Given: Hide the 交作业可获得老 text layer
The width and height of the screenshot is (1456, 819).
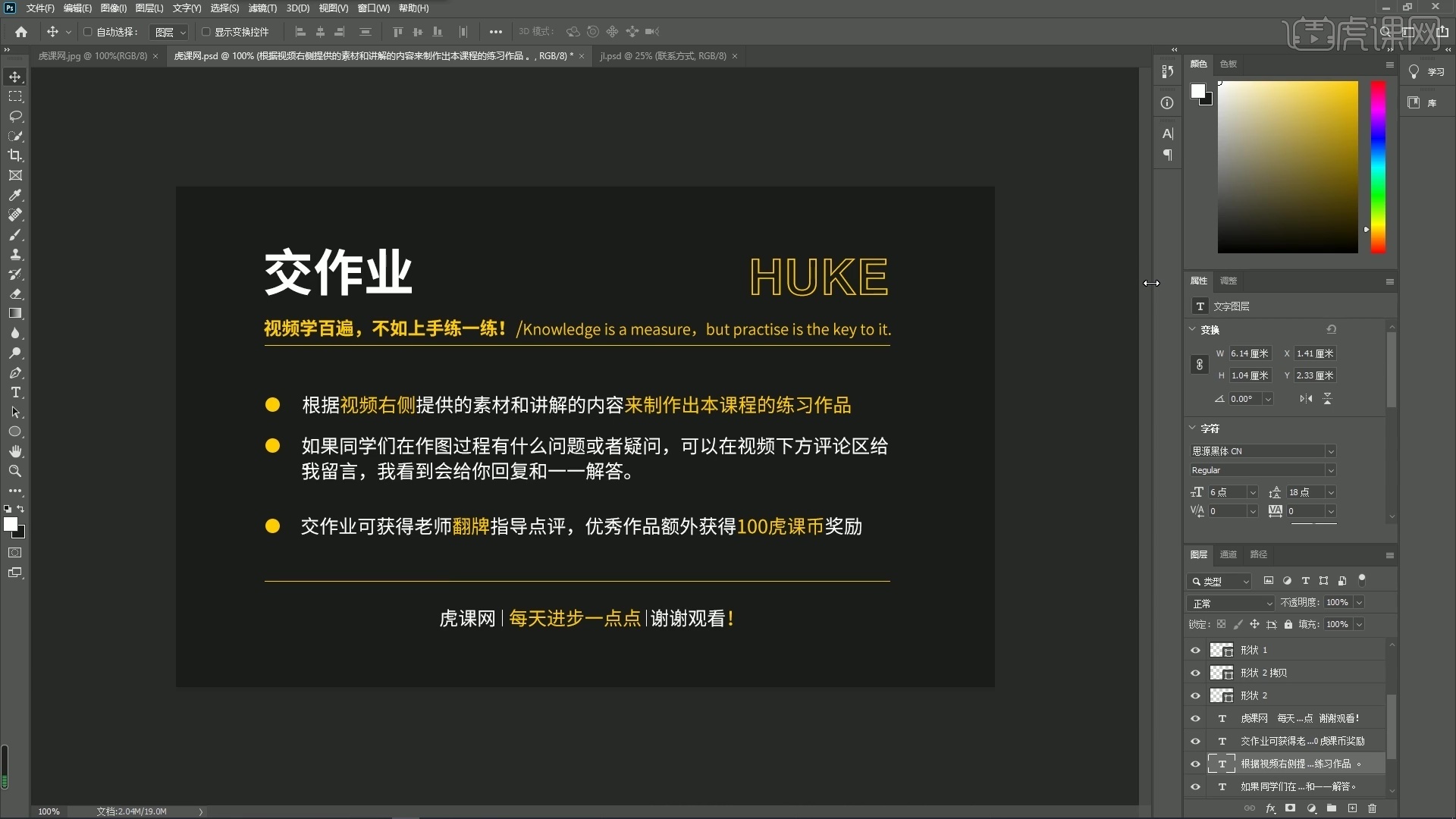Looking at the screenshot, I should pyautogui.click(x=1196, y=741).
